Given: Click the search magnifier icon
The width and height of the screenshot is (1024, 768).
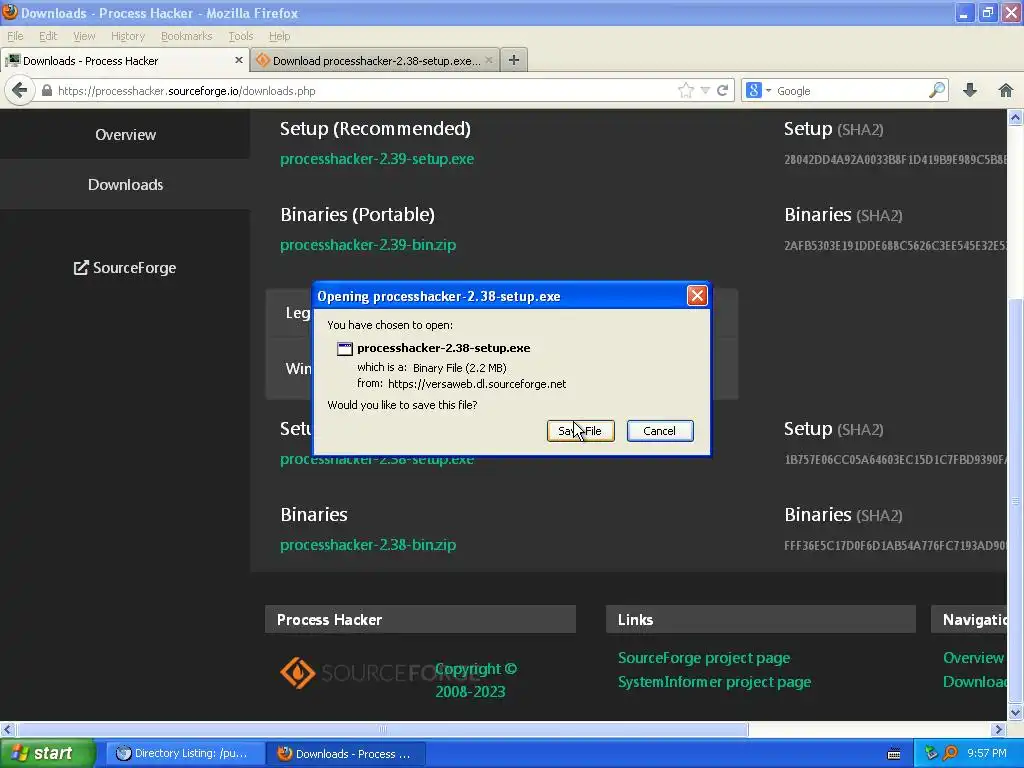Looking at the screenshot, I should (x=937, y=90).
